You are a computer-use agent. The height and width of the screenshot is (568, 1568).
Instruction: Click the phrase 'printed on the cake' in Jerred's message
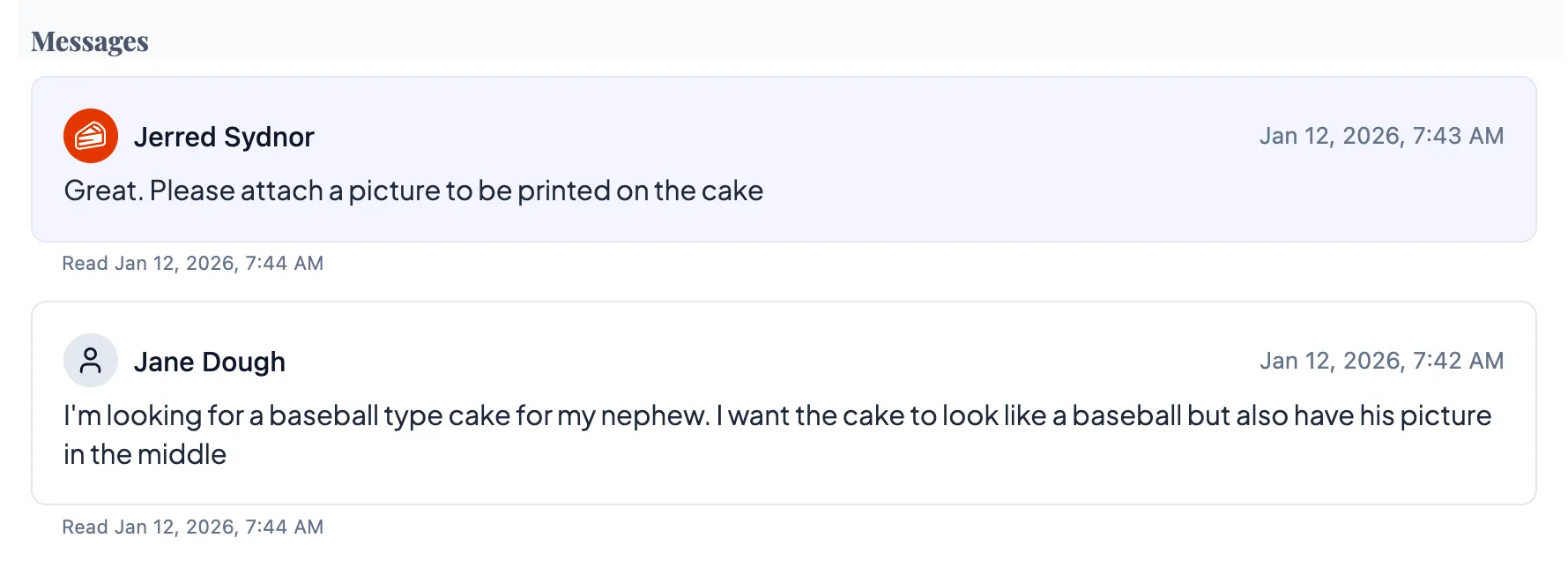(x=643, y=190)
